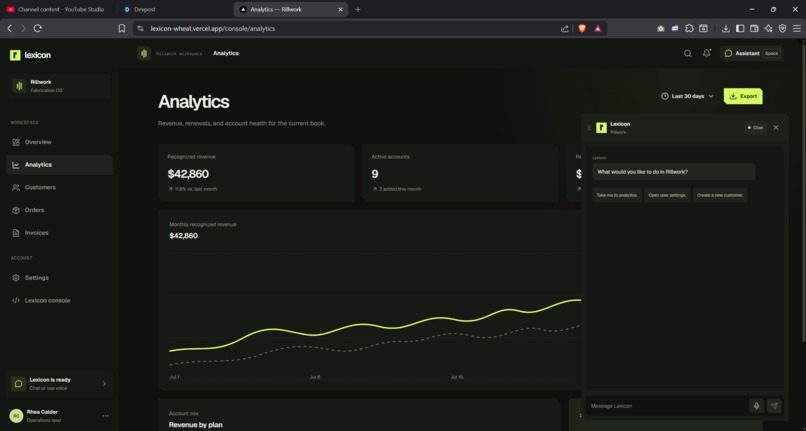This screenshot has height=431, width=806.
Task: Close the Lexicon chat panel
Action: 776,128
